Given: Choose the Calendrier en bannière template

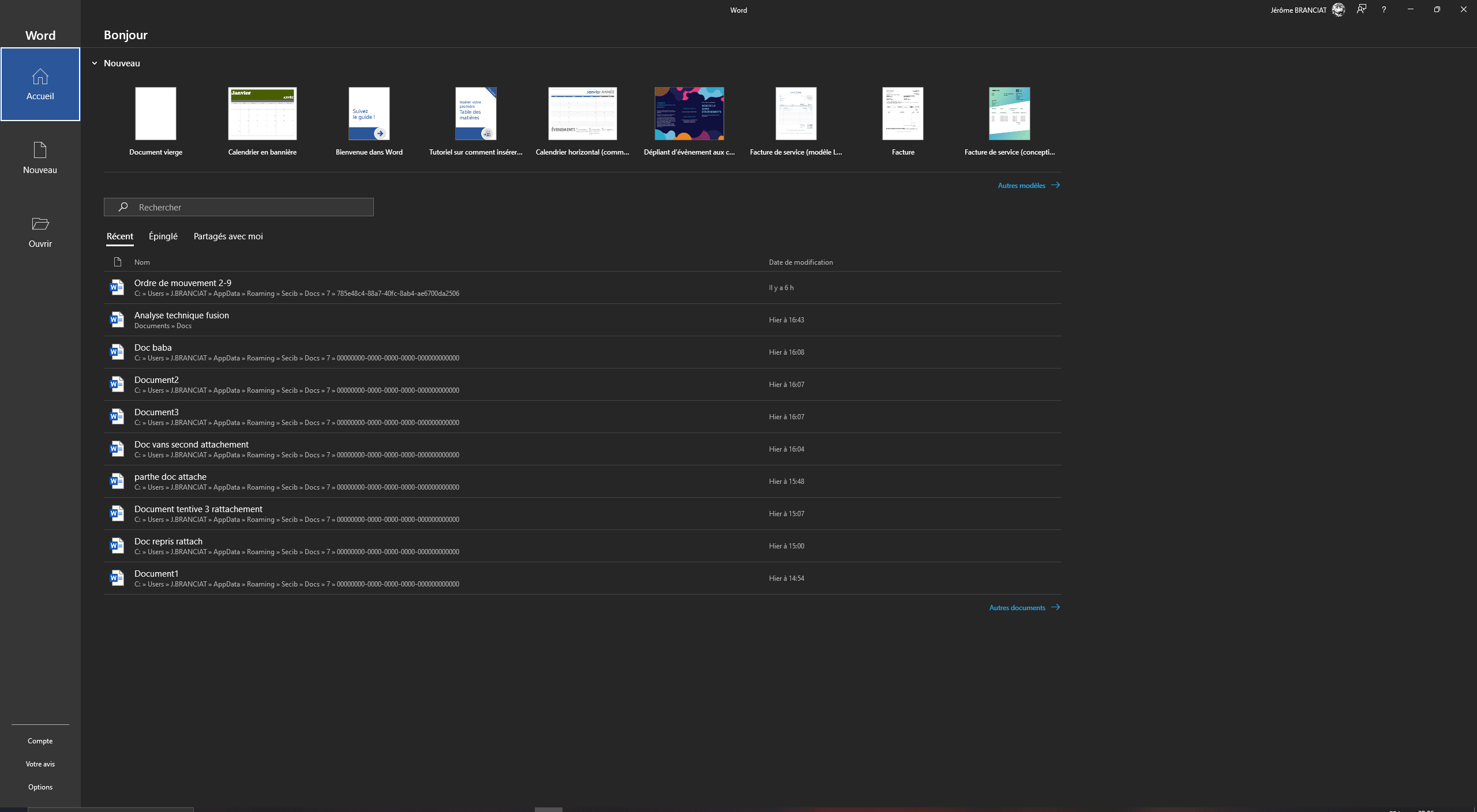Looking at the screenshot, I should point(263,114).
